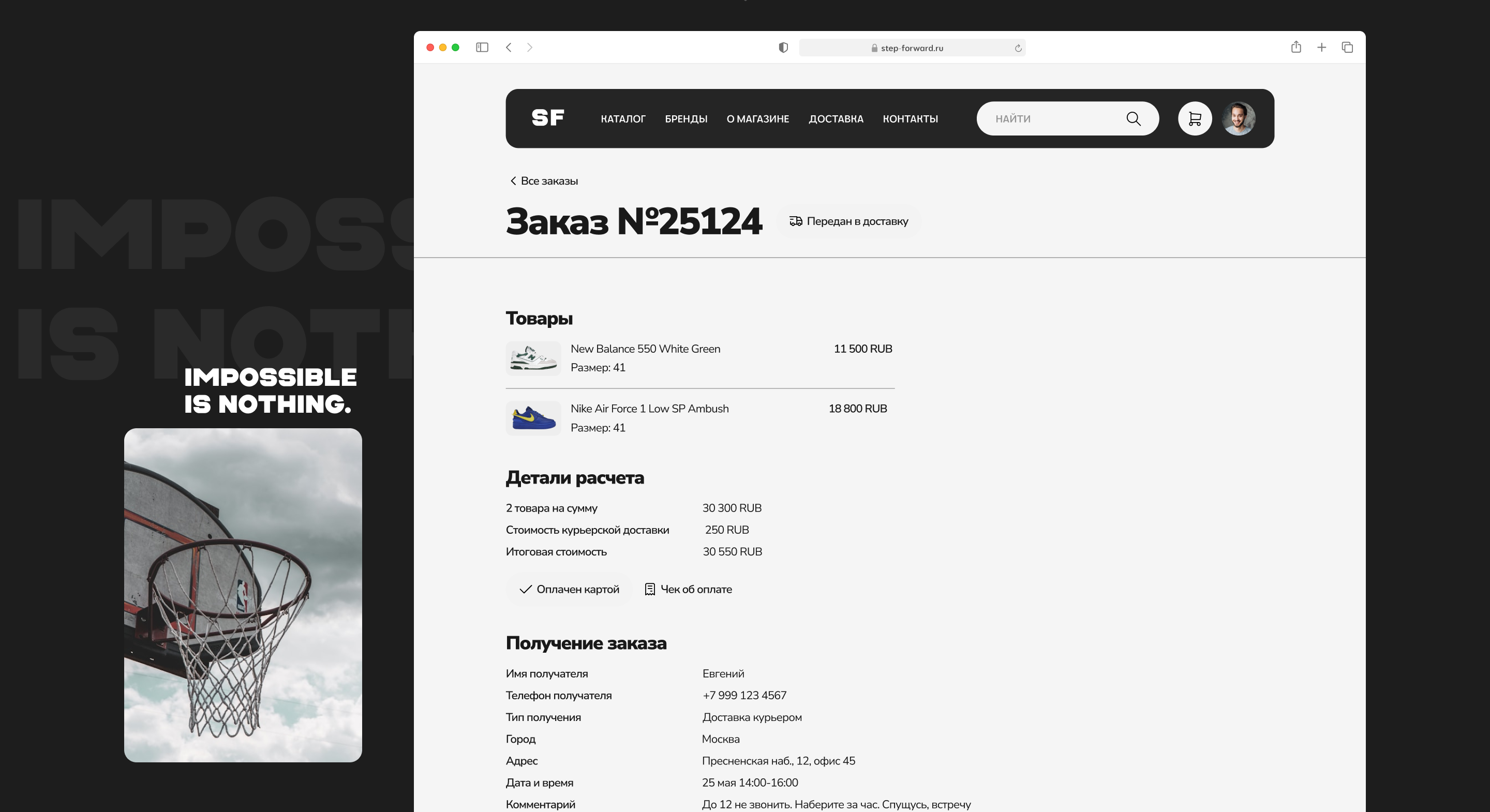Screen dimensions: 1490x812
Task: Open the user profile avatar
Action: [x=1238, y=118]
